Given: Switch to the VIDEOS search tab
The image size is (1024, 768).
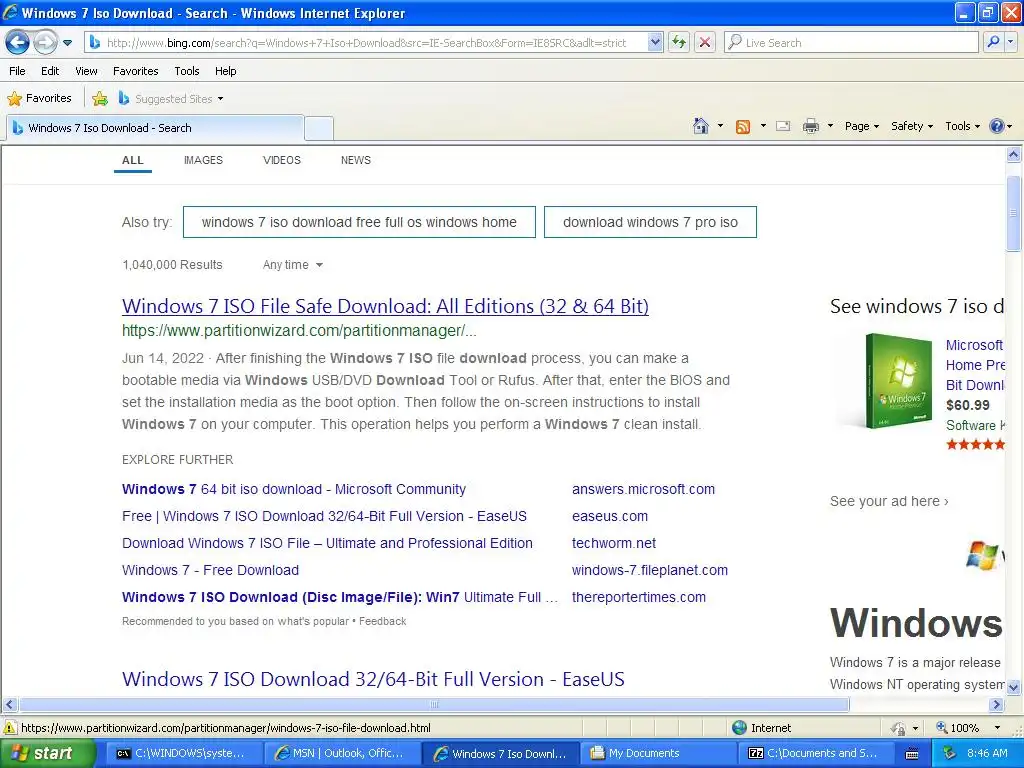Looking at the screenshot, I should 281,160.
